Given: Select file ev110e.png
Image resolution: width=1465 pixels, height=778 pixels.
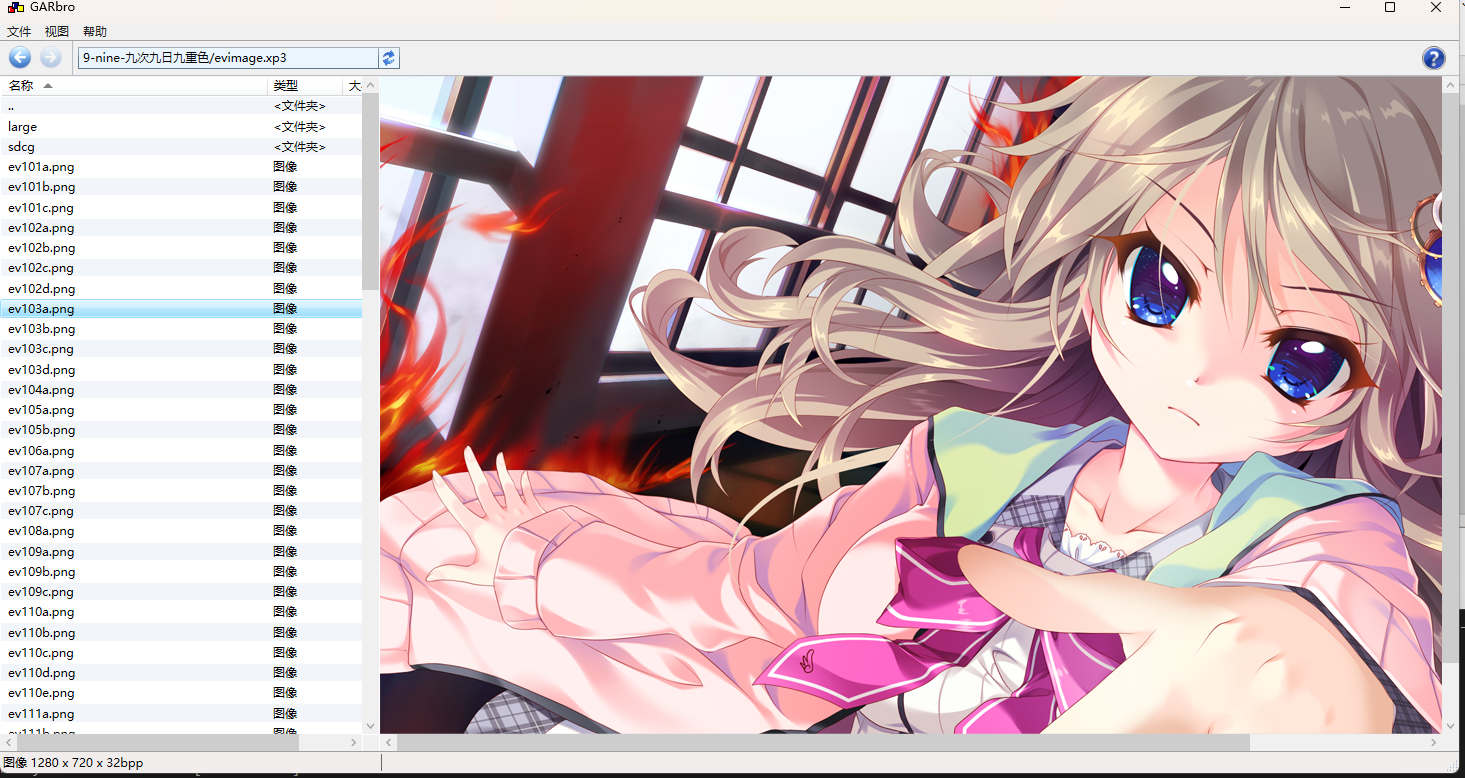Looking at the screenshot, I should [181, 693].
